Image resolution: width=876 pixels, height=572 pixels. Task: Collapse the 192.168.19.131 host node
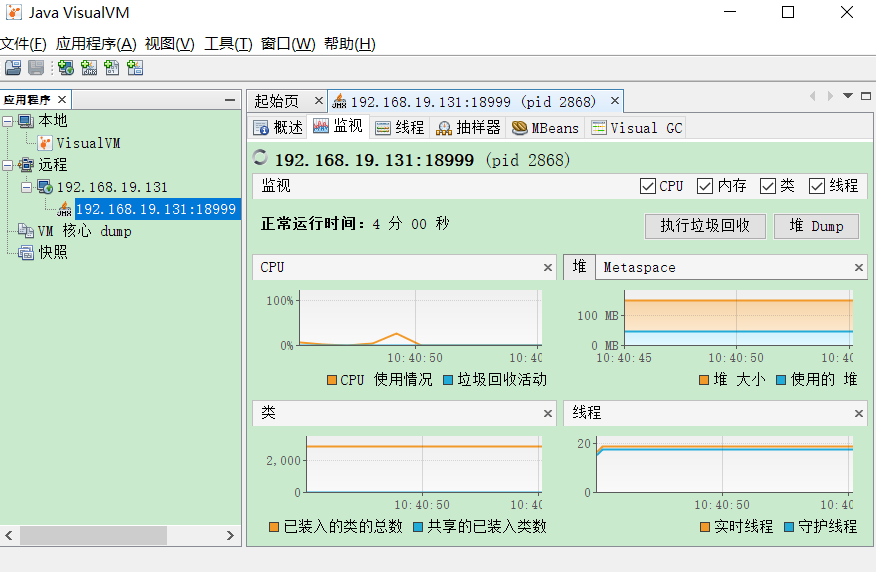(27, 187)
